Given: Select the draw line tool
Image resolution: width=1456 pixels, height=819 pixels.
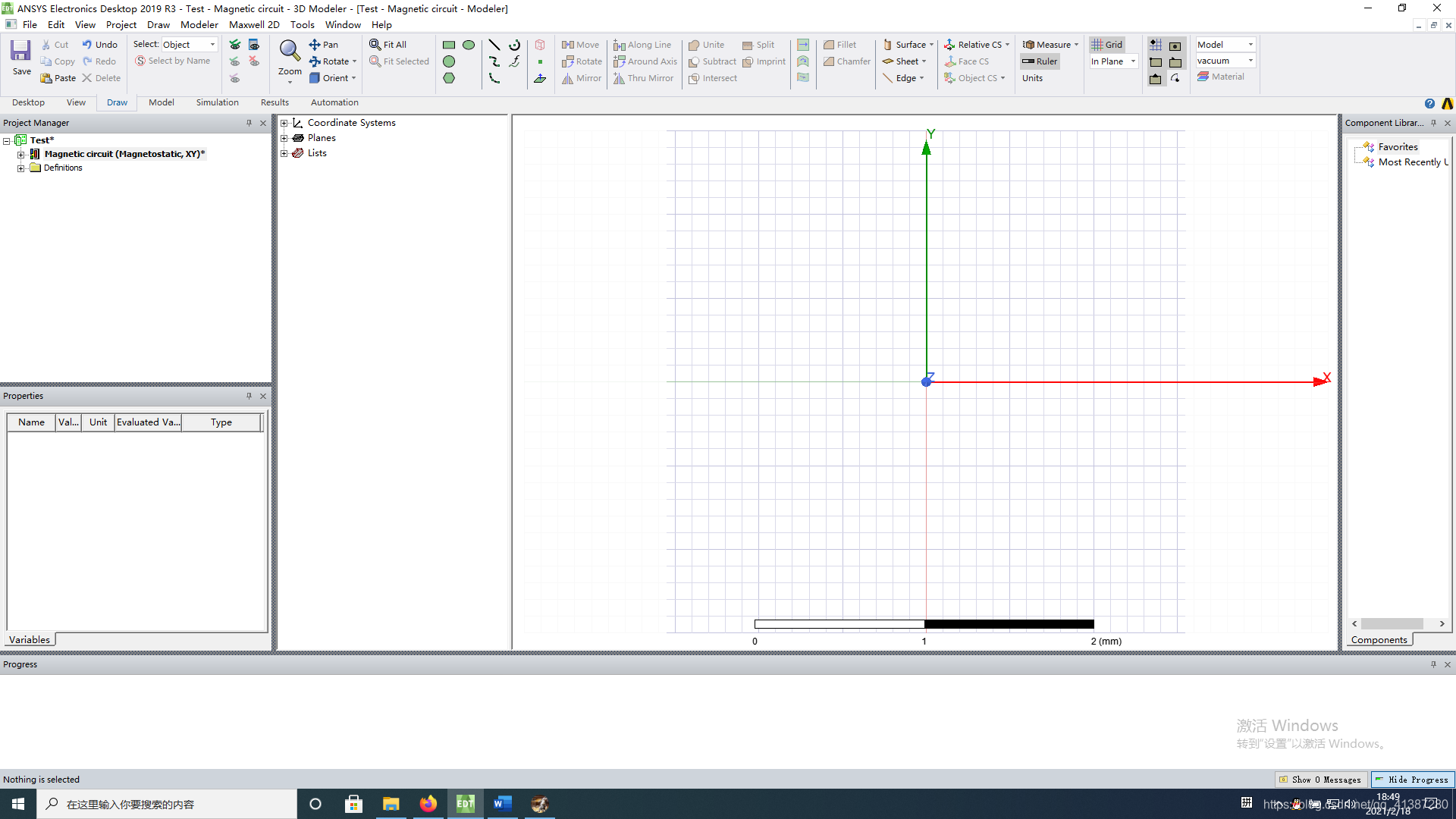Looking at the screenshot, I should [494, 45].
